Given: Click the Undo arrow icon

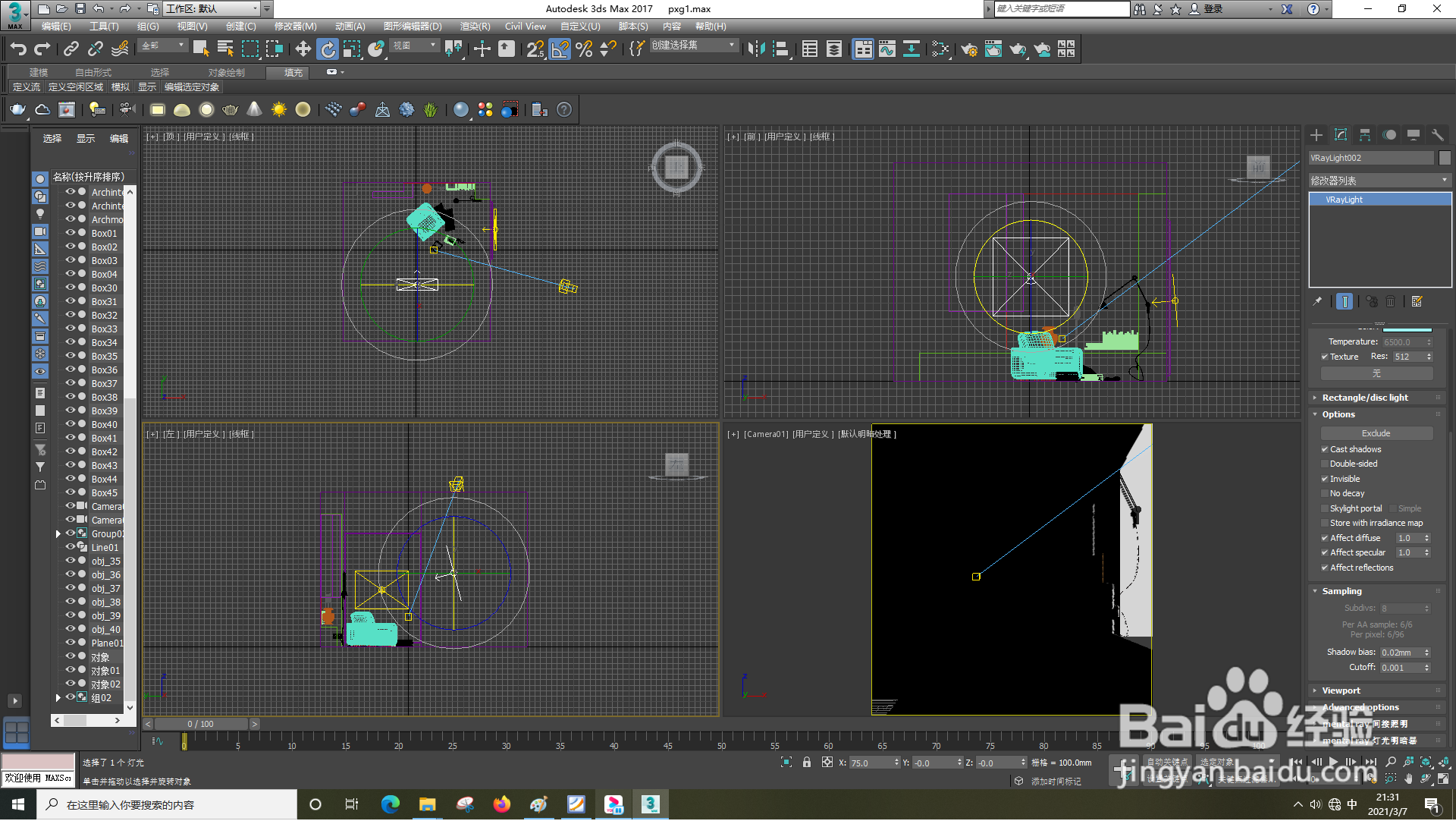Looking at the screenshot, I should (x=18, y=49).
